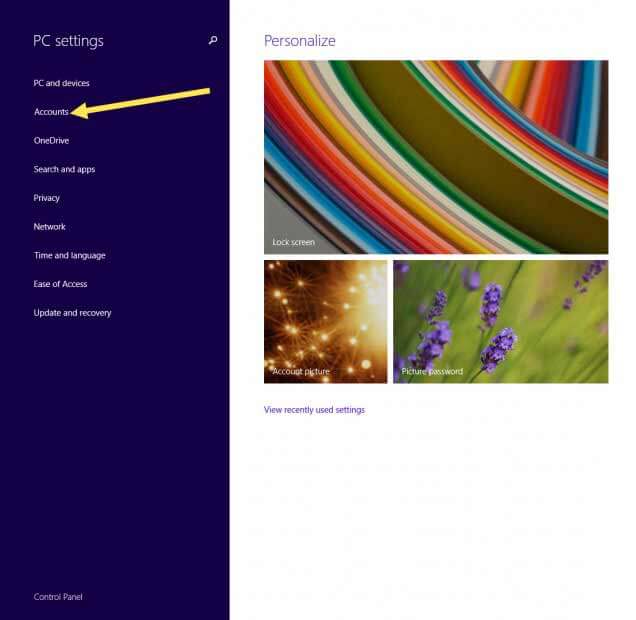Click the Lock screen tile
Image resolution: width=636 pixels, height=620 pixels.
[x=436, y=157]
